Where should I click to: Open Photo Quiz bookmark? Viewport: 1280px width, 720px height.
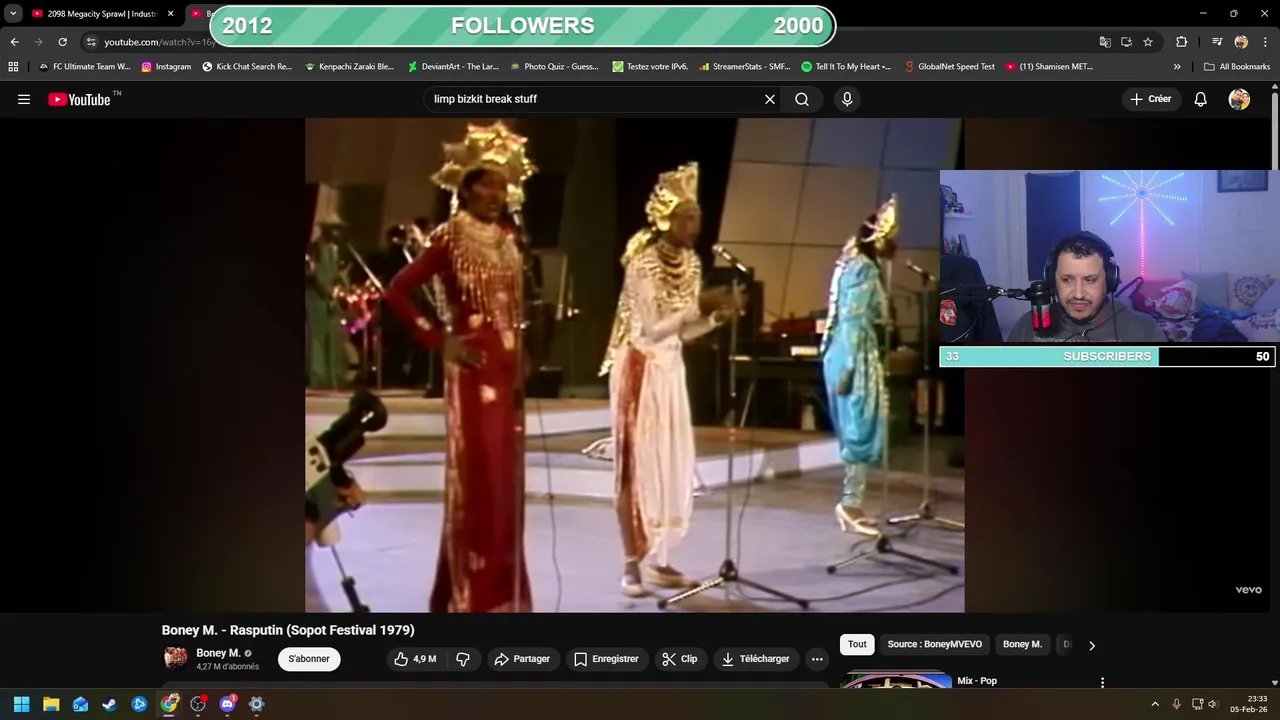554,67
